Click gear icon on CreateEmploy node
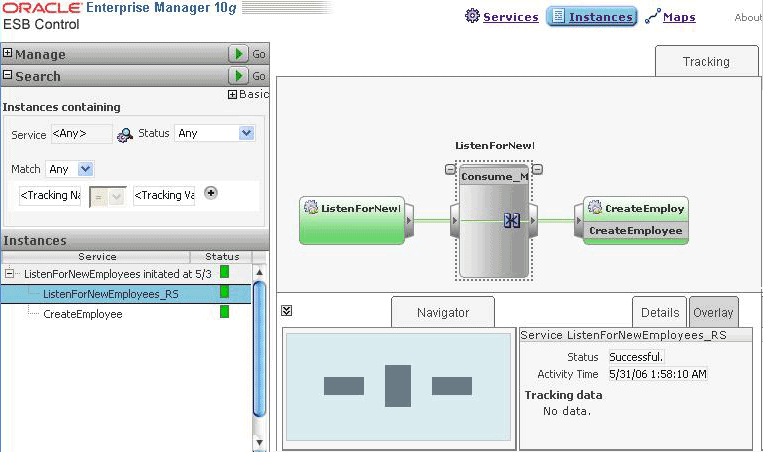Screen dimensions: 763x452 coord(595,207)
